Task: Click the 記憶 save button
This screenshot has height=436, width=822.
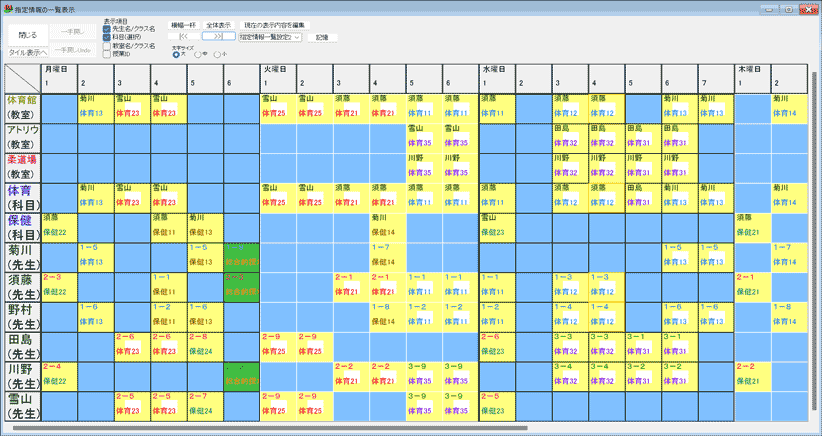Action: click(321, 36)
